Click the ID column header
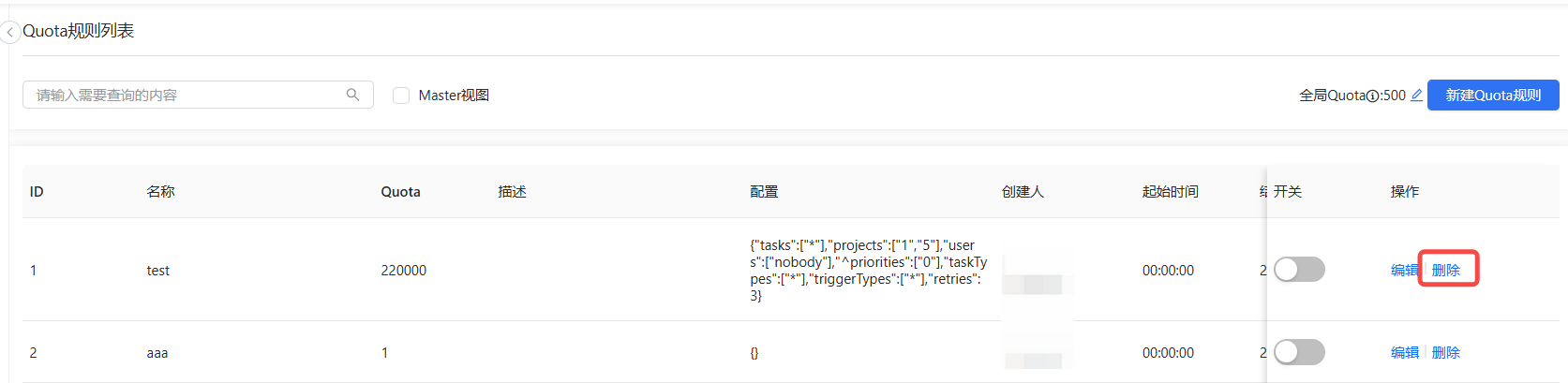 click(x=37, y=192)
